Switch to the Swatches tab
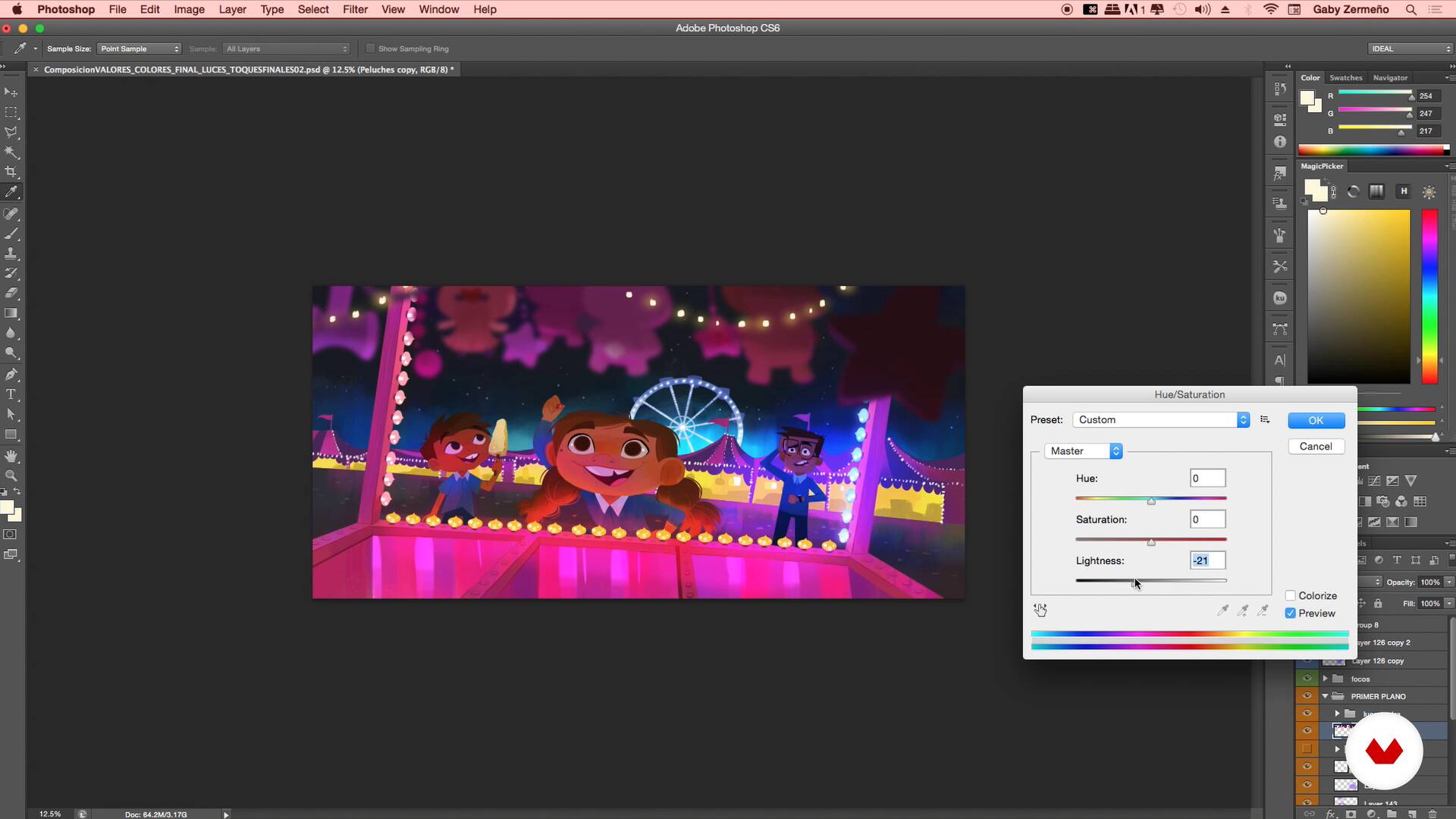 point(1346,77)
